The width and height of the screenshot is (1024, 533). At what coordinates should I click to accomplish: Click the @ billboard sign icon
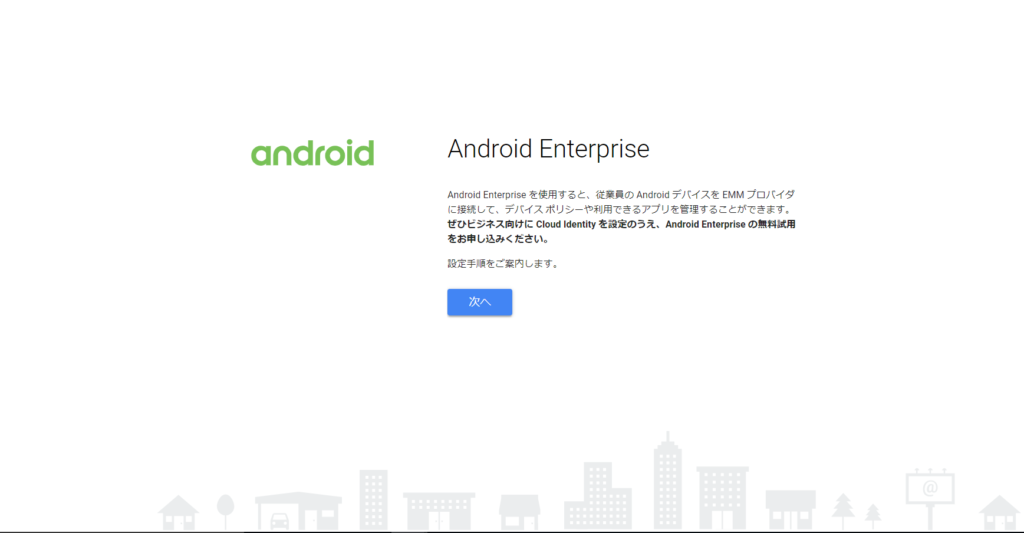coord(930,499)
